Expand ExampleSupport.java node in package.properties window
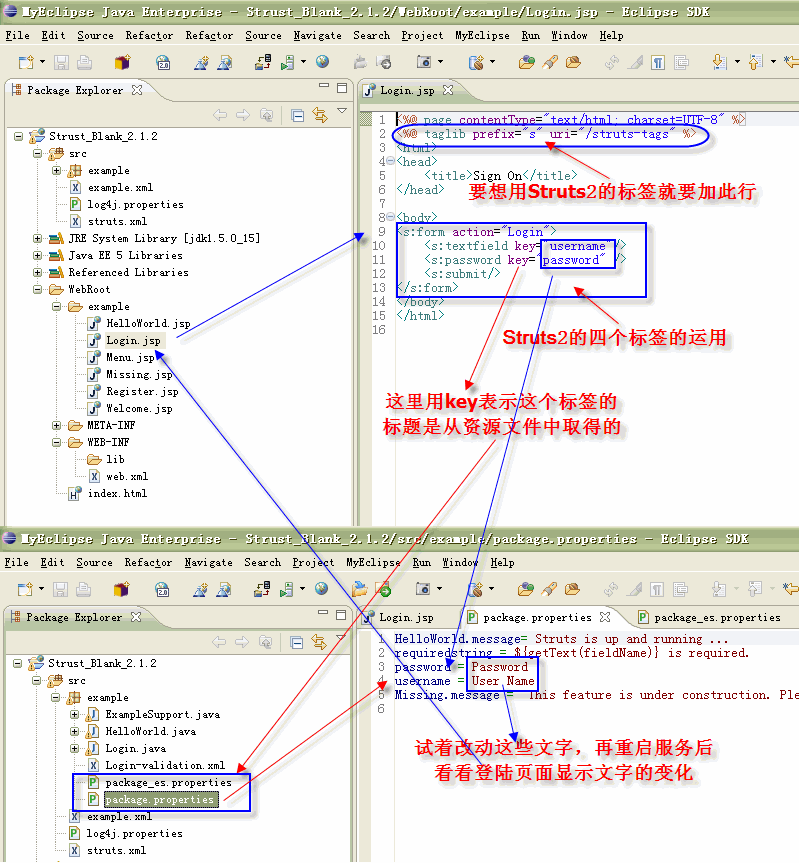 coord(74,714)
